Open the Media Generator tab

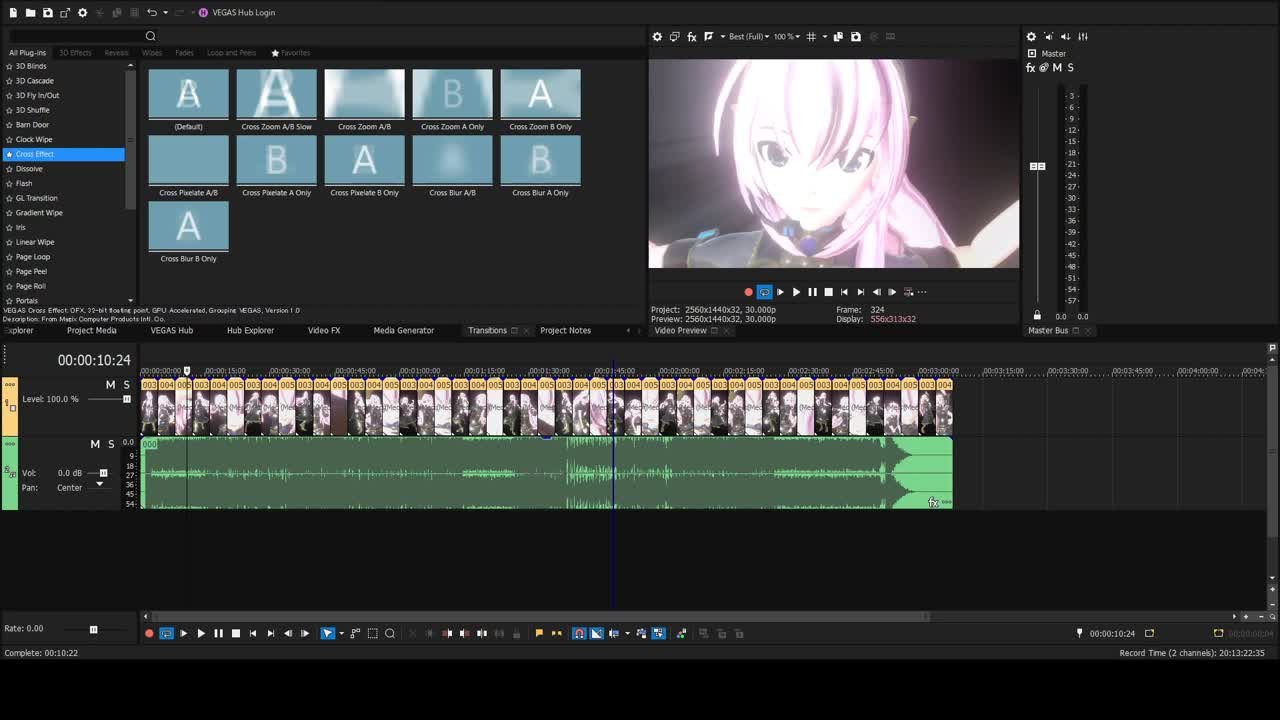coord(403,330)
